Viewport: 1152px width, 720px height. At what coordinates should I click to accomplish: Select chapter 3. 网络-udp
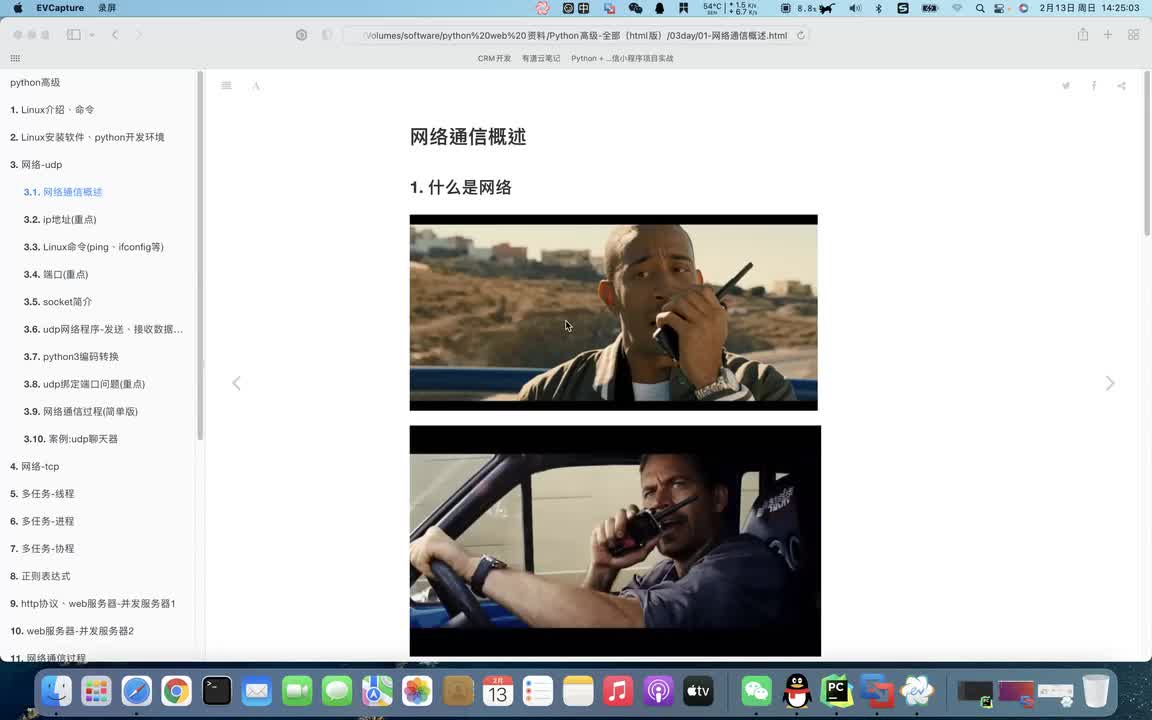point(36,165)
